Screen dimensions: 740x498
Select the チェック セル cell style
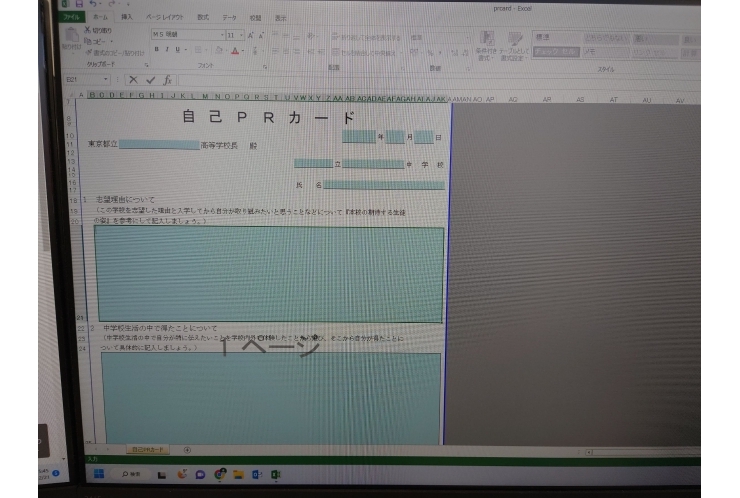coord(556,51)
